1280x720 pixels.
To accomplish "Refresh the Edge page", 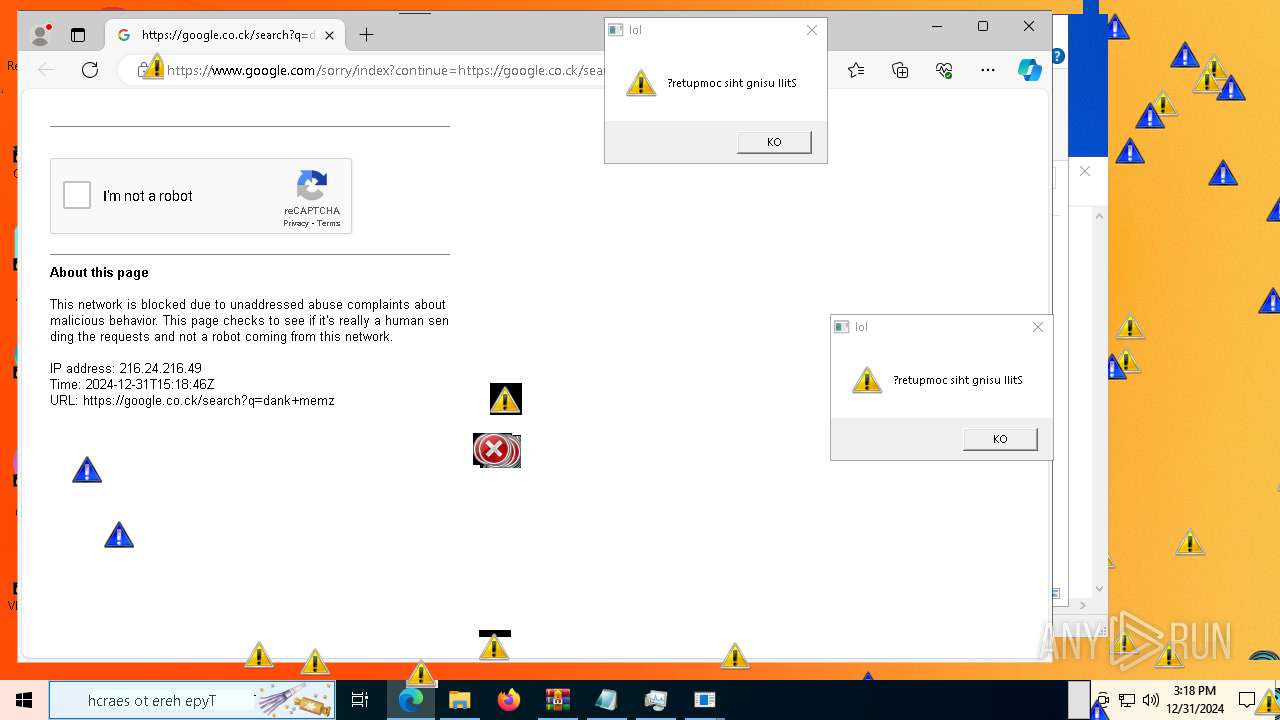I will click(x=90, y=69).
